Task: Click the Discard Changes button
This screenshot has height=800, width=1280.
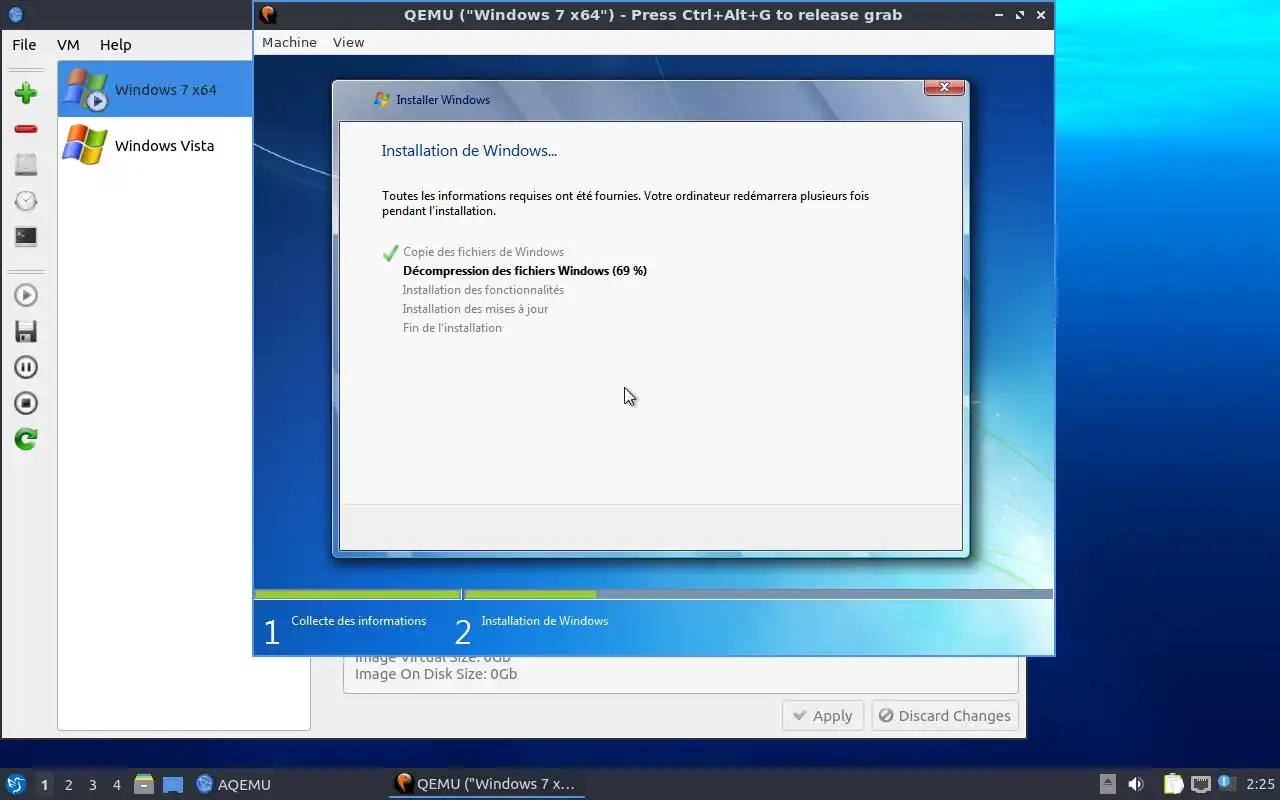Action: click(x=945, y=716)
